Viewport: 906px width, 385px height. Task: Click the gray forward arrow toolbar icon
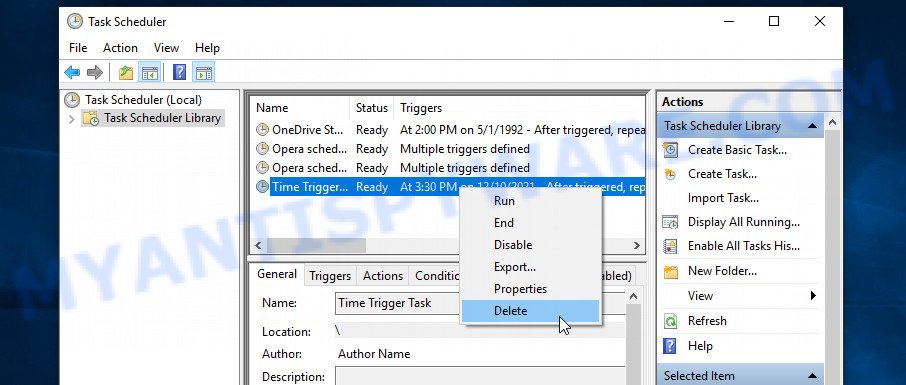point(95,72)
